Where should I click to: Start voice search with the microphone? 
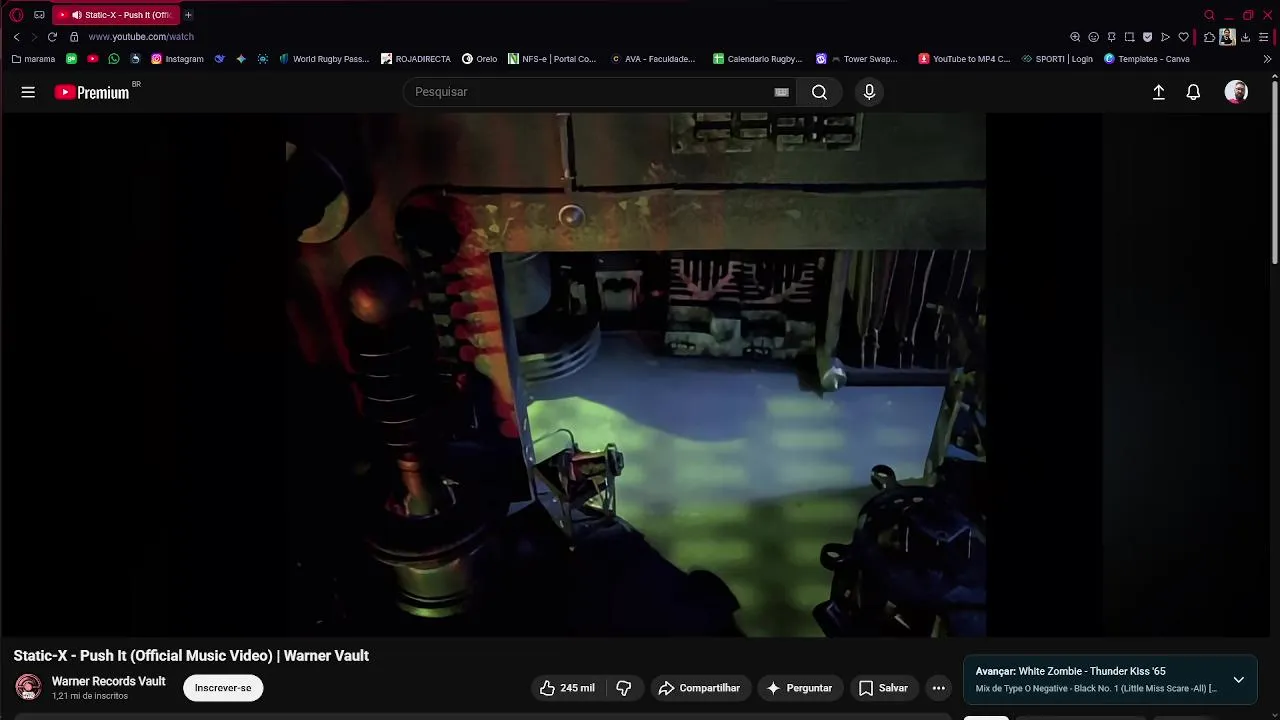tap(869, 92)
